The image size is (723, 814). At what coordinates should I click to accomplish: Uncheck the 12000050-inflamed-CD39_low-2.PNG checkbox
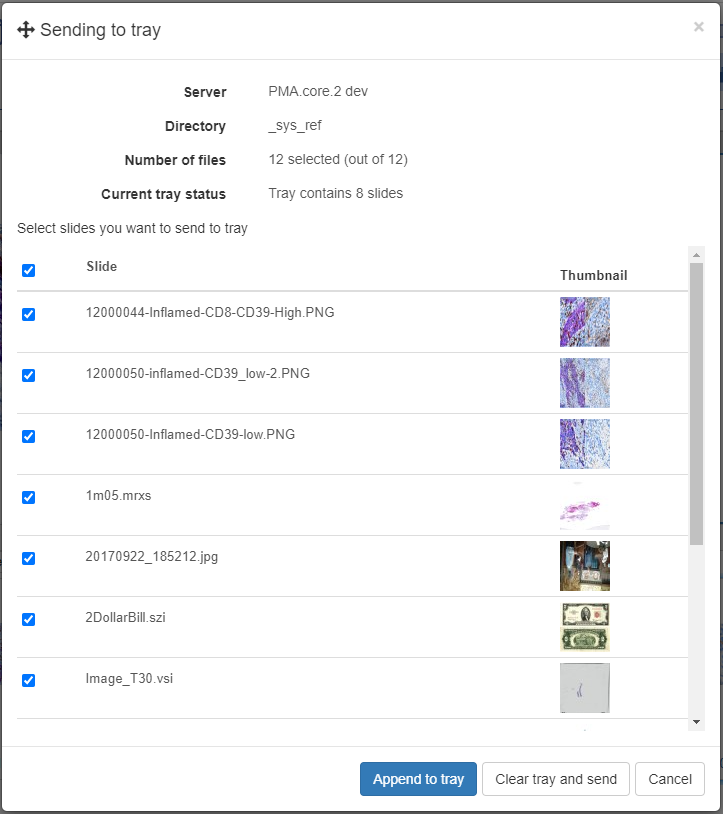pyautogui.click(x=28, y=375)
